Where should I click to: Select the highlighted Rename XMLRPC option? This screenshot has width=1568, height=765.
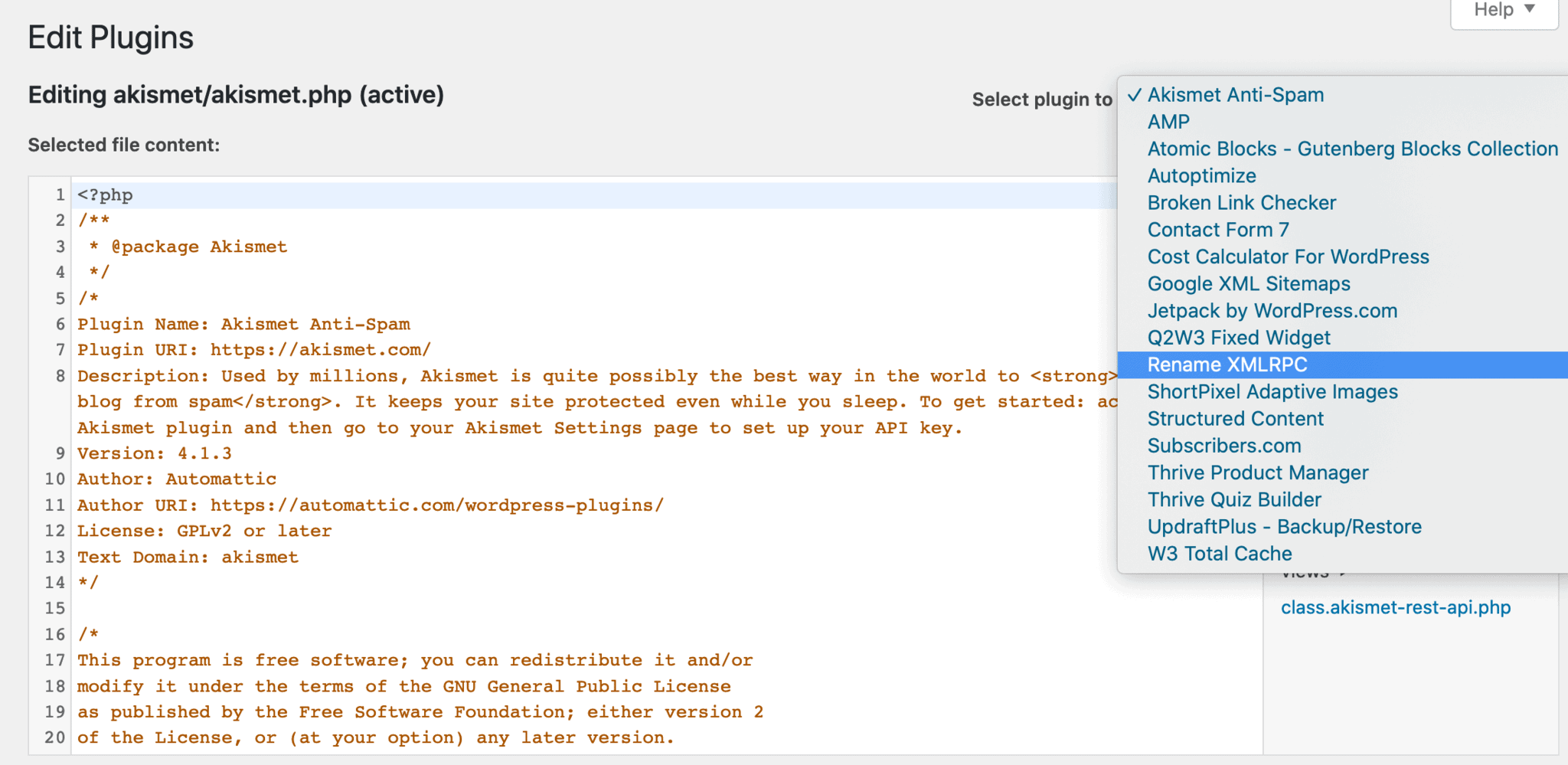(x=1342, y=365)
